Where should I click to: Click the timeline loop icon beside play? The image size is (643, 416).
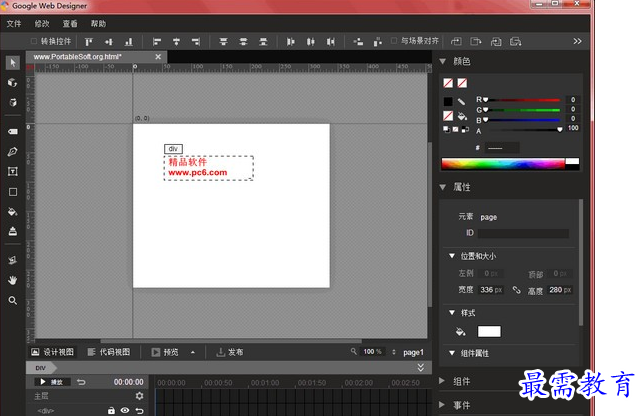click(81, 382)
